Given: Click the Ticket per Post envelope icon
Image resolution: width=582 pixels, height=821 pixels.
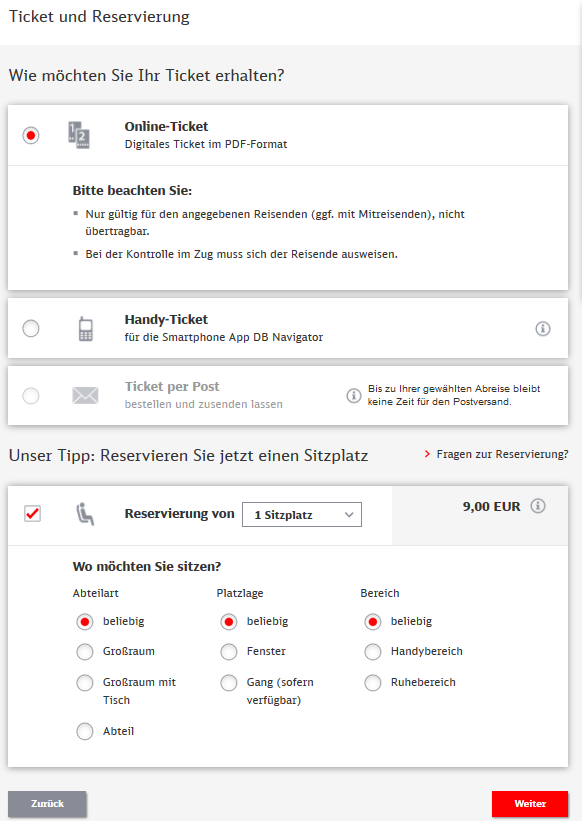Looking at the screenshot, I should pyautogui.click(x=85, y=395).
